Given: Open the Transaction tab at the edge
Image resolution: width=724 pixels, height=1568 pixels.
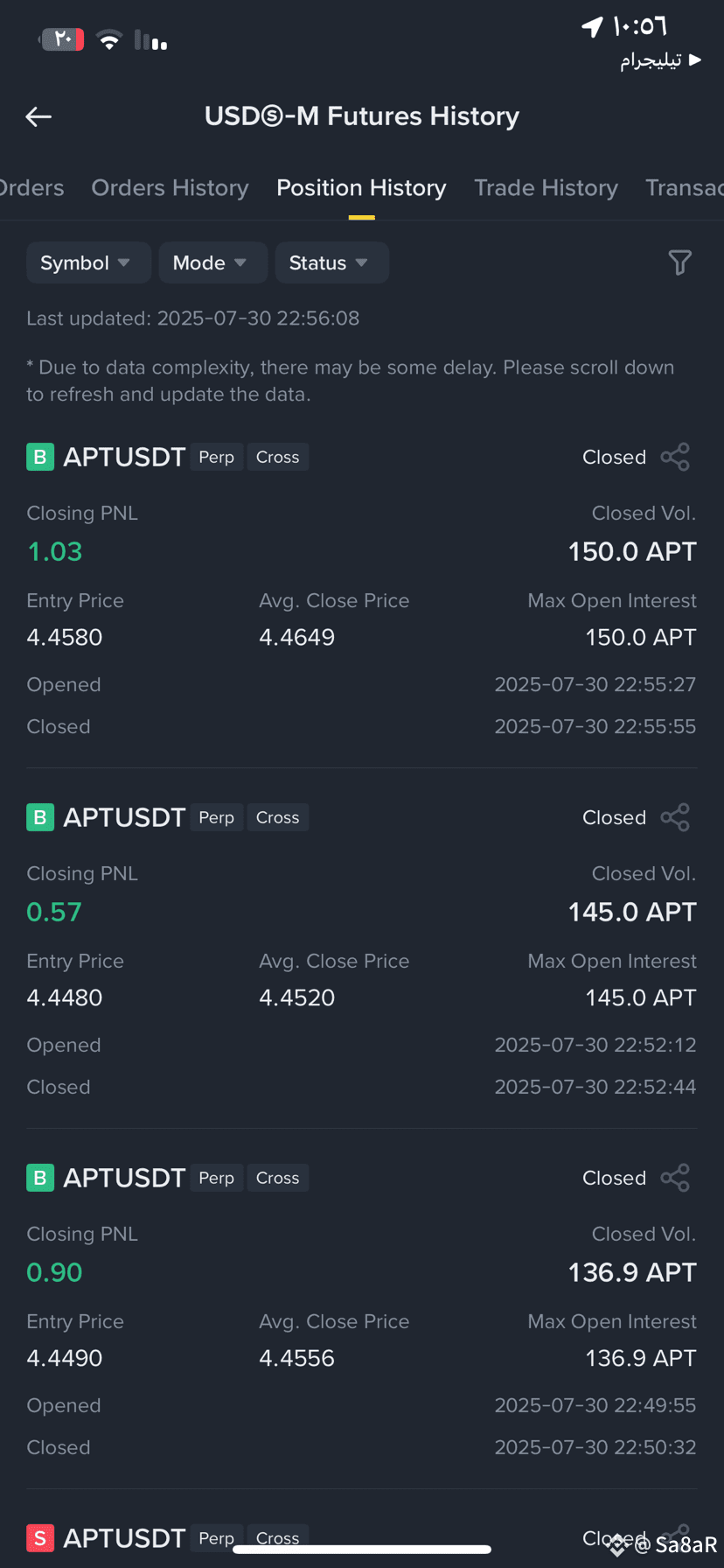Looking at the screenshot, I should (685, 188).
